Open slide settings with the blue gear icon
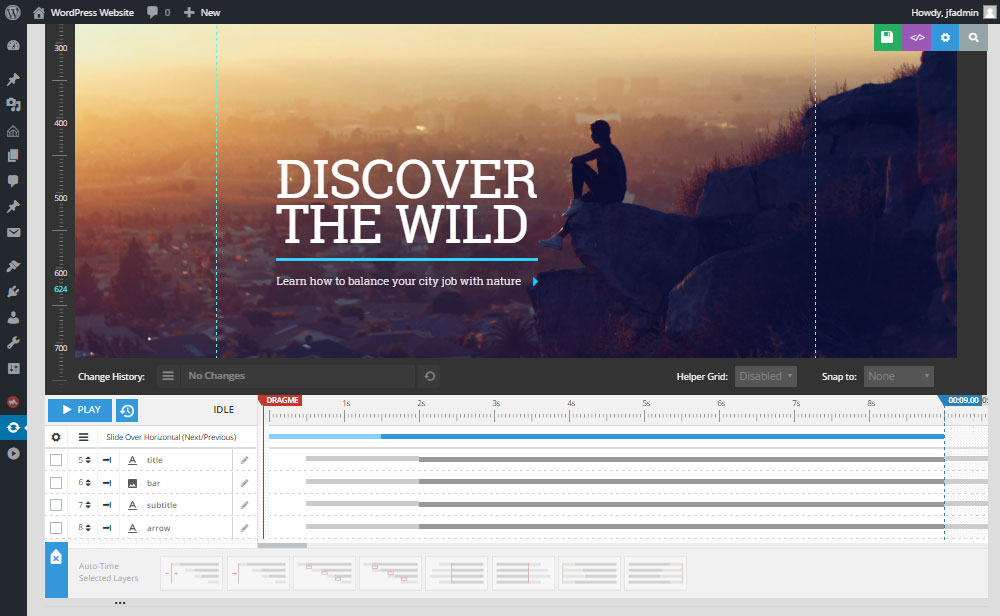The image size is (1000, 616). point(944,37)
